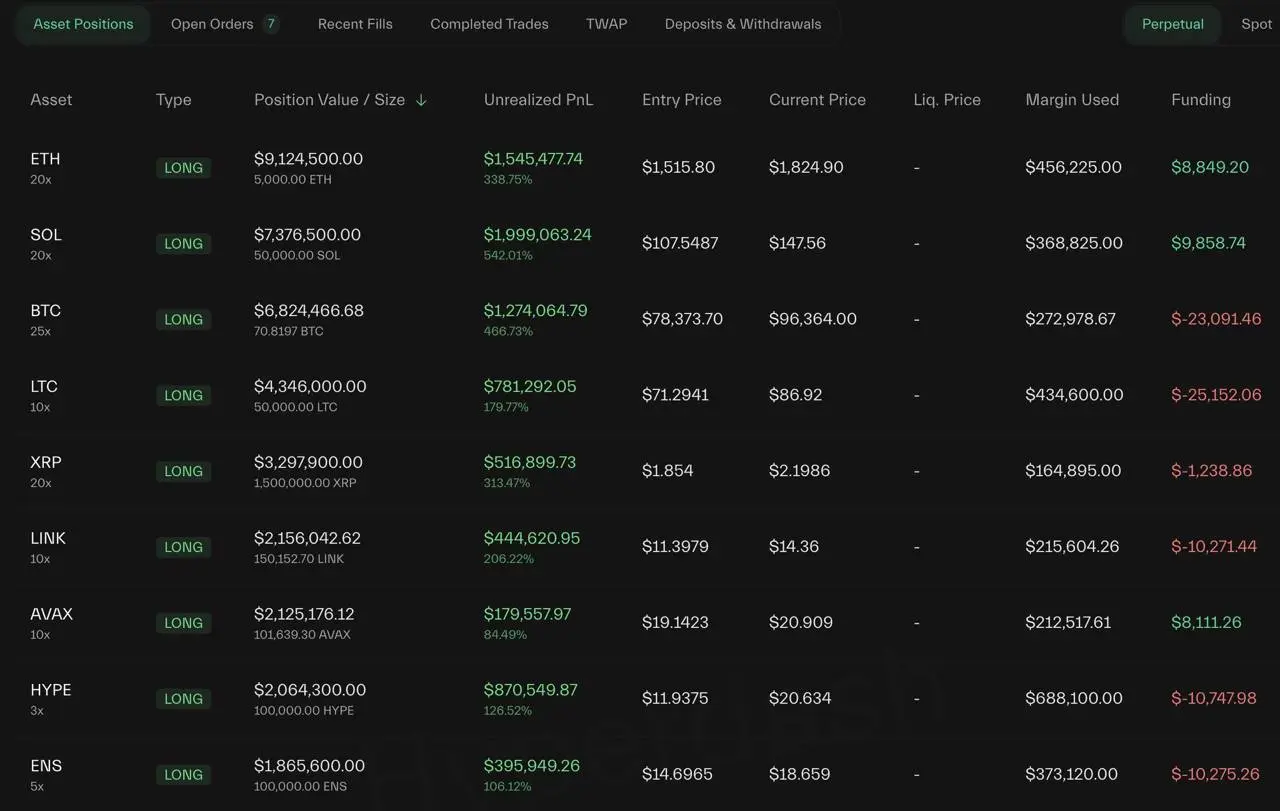Image resolution: width=1280 pixels, height=811 pixels.
Task: Open the Asset Positions tab
Action: click(x=83, y=24)
